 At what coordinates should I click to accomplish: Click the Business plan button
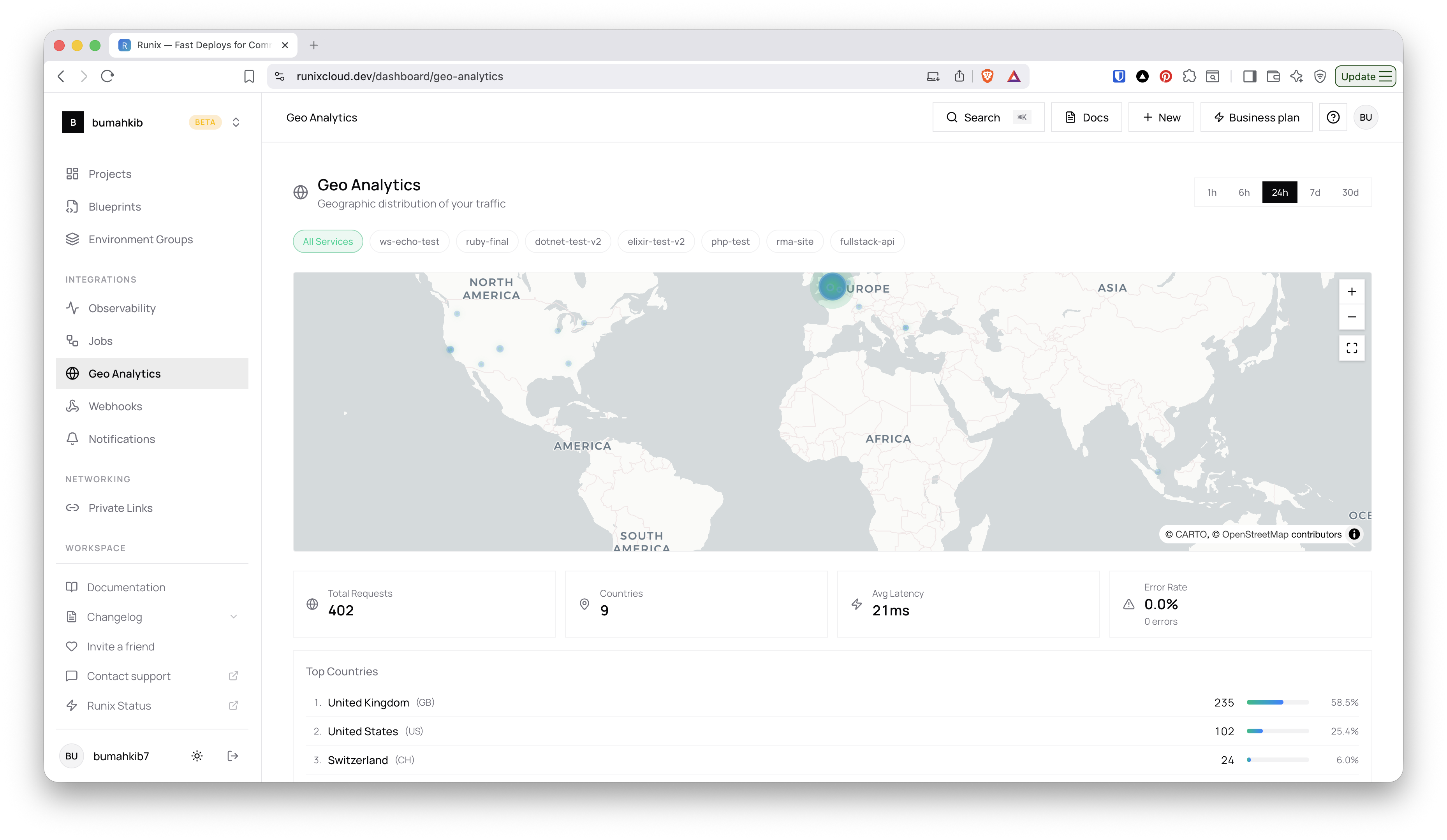click(x=1256, y=117)
